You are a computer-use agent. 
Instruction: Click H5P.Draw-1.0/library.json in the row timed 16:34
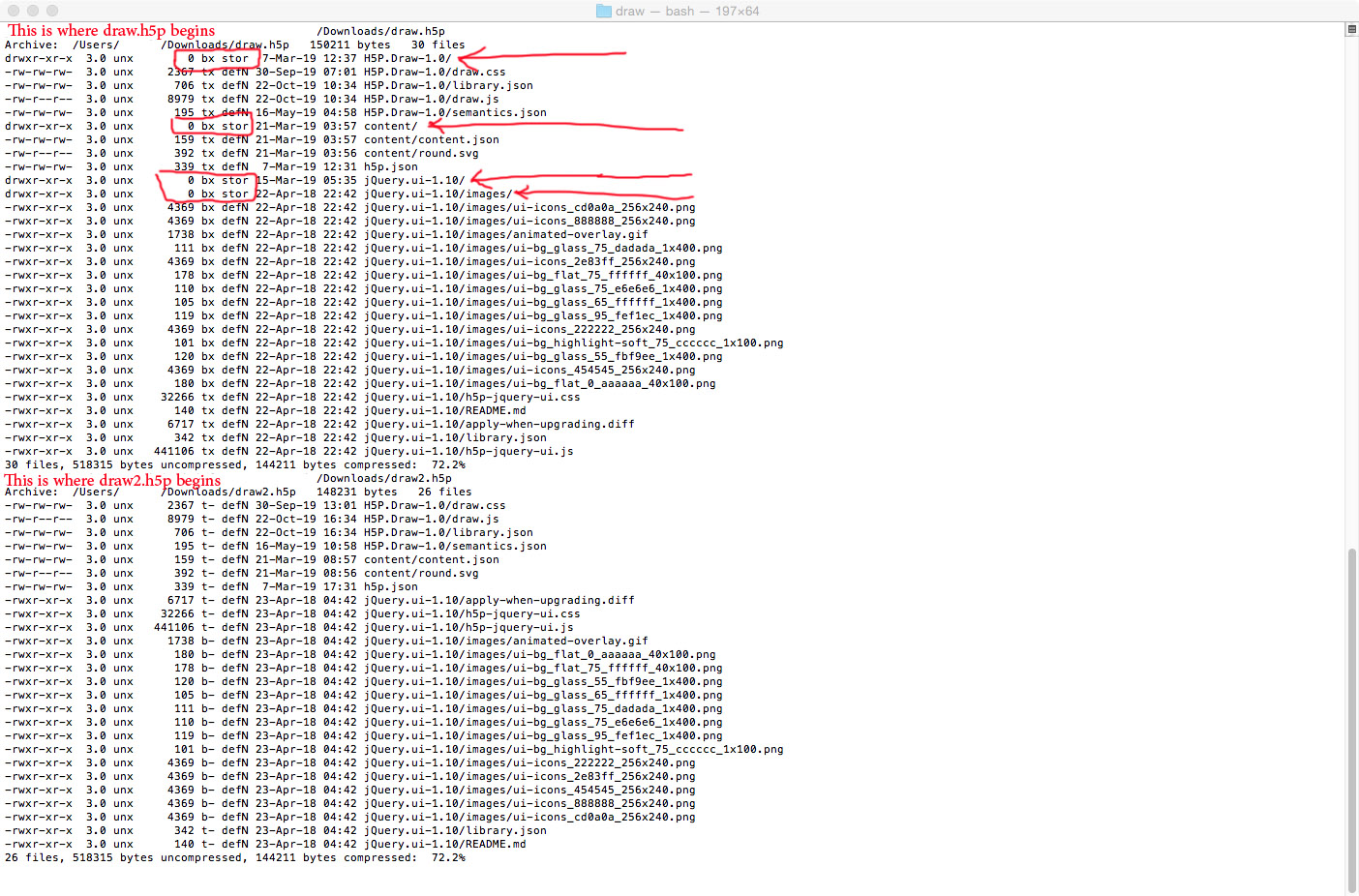[x=448, y=532]
